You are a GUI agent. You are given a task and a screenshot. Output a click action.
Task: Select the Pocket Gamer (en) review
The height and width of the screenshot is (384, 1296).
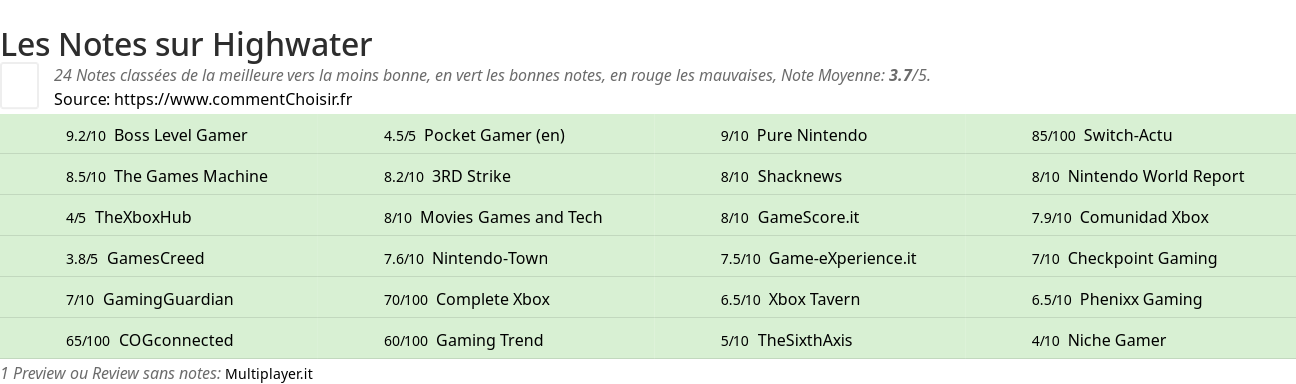click(494, 135)
